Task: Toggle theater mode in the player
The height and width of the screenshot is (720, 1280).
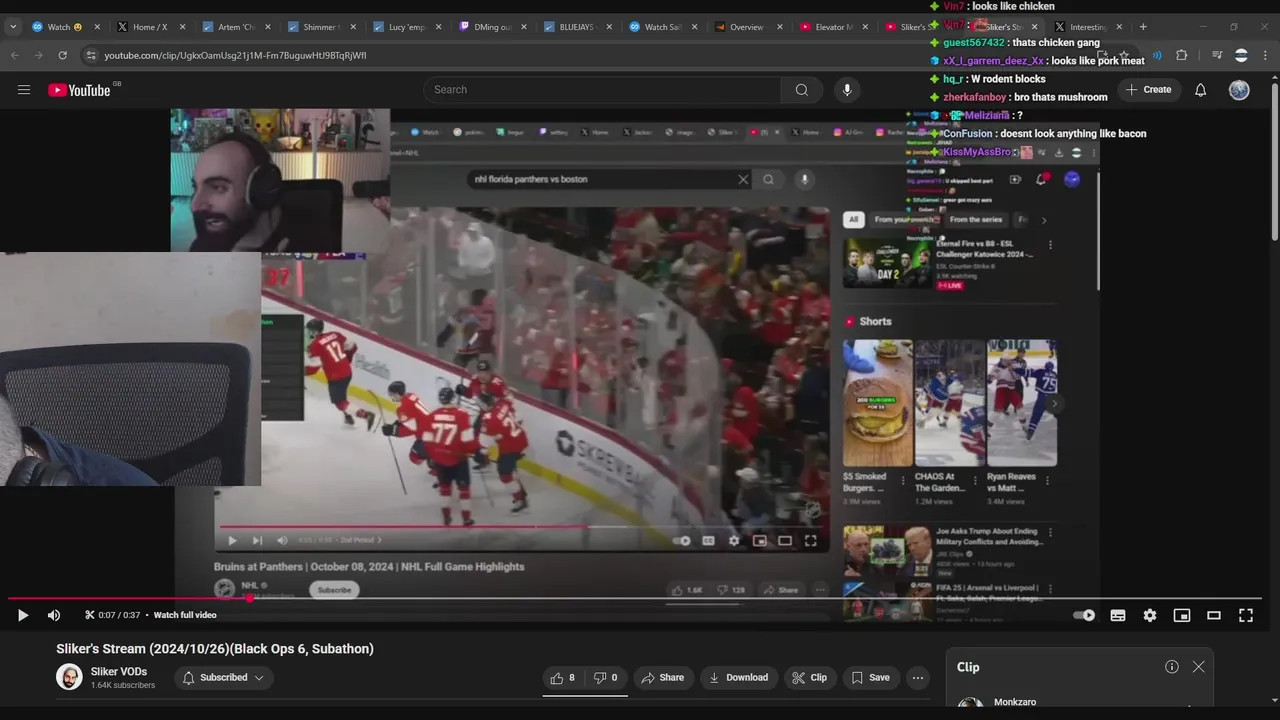Action: pyautogui.click(x=1214, y=615)
